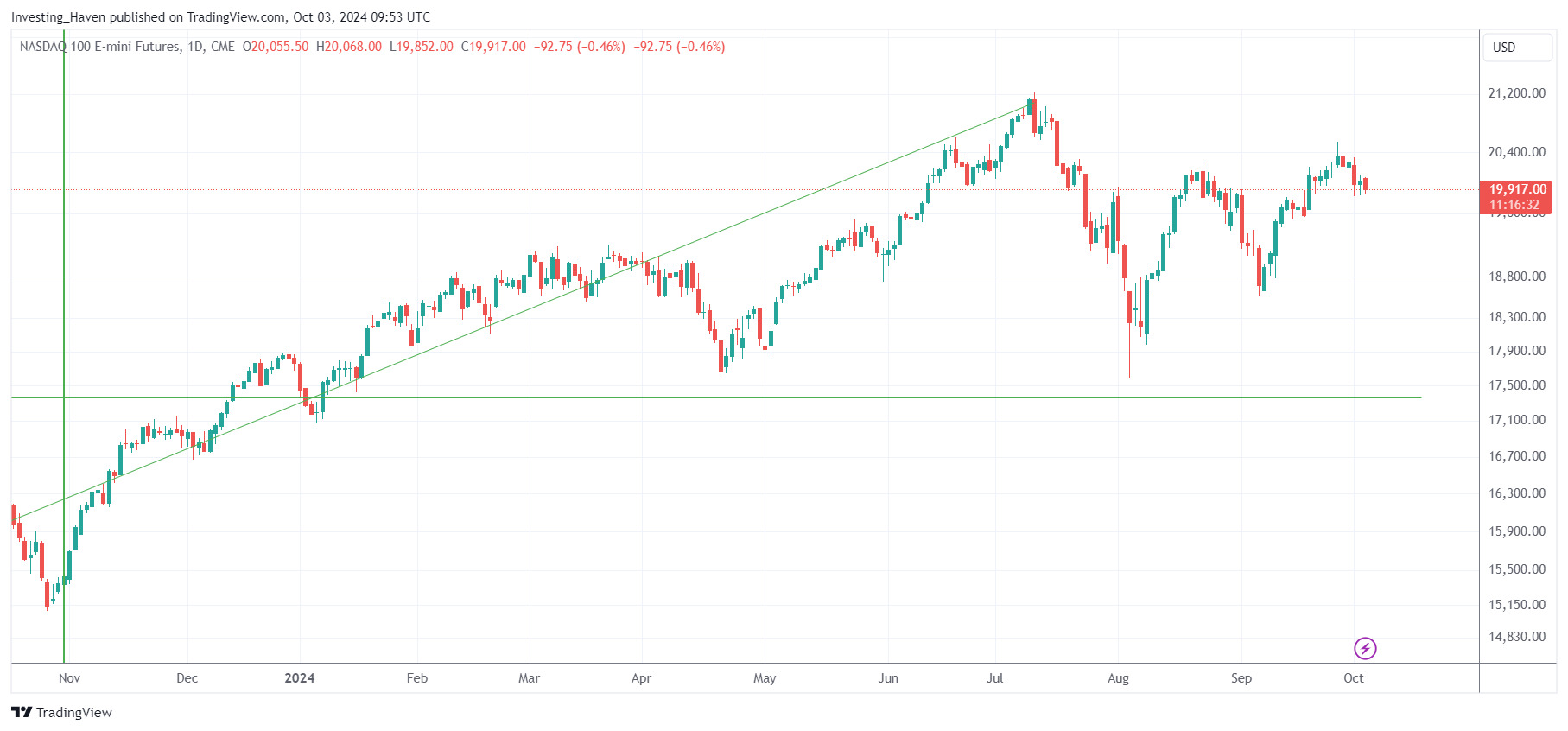Click the 17,900.00 price axis label

coord(1517,351)
